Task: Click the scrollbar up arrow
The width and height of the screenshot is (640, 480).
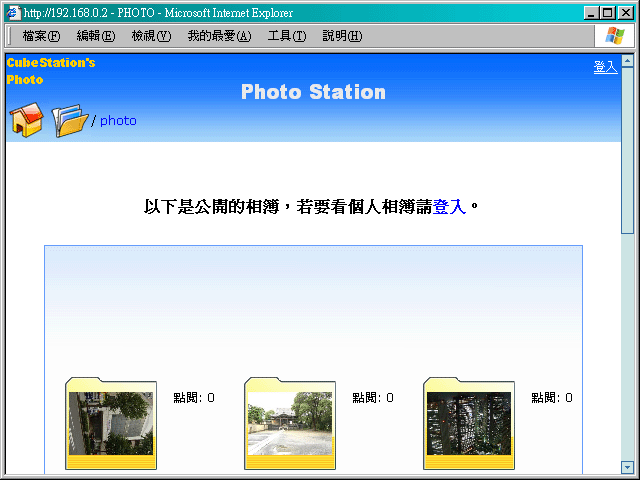Action: (x=627, y=61)
